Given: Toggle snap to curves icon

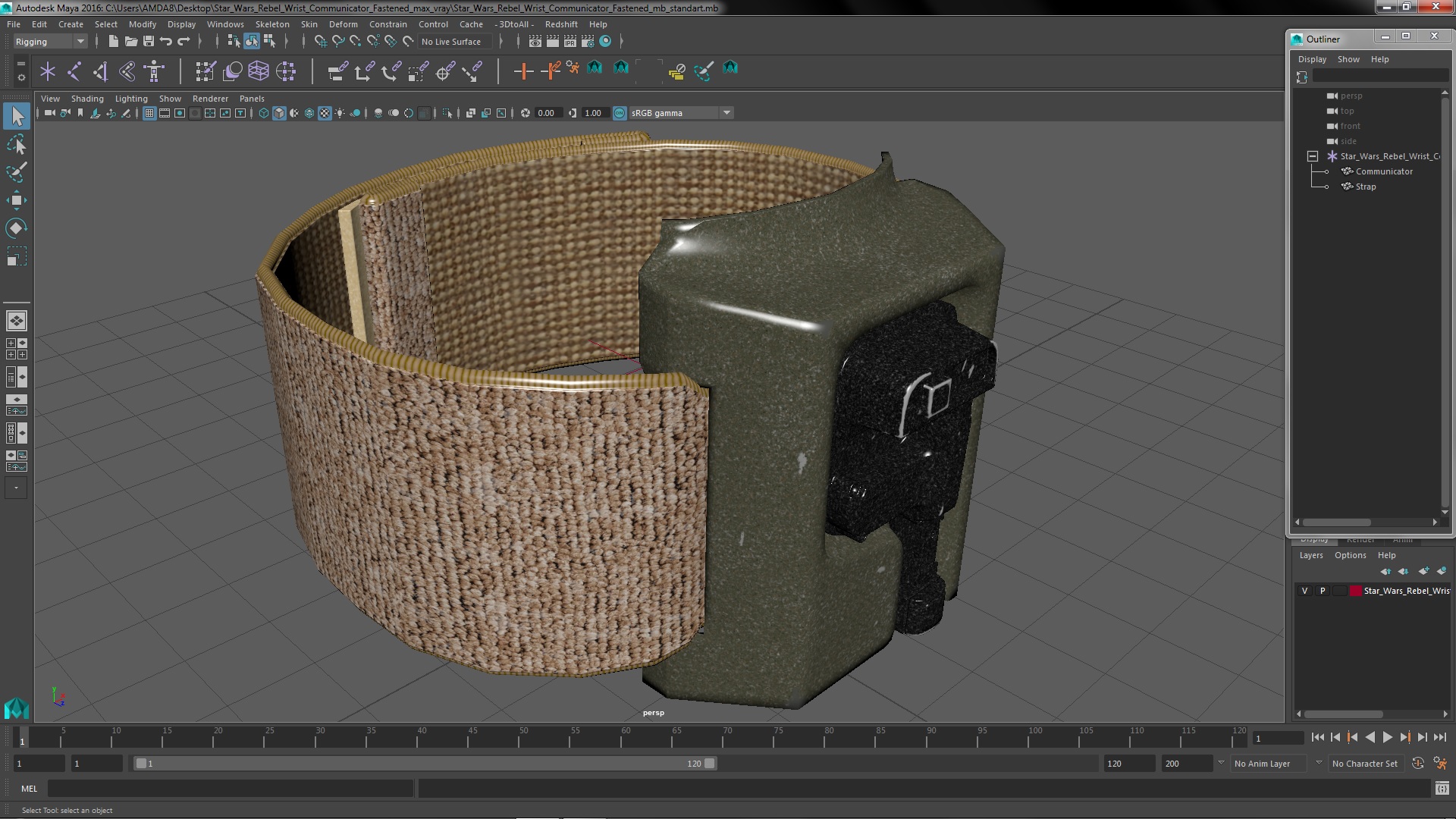Looking at the screenshot, I should (338, 42).
